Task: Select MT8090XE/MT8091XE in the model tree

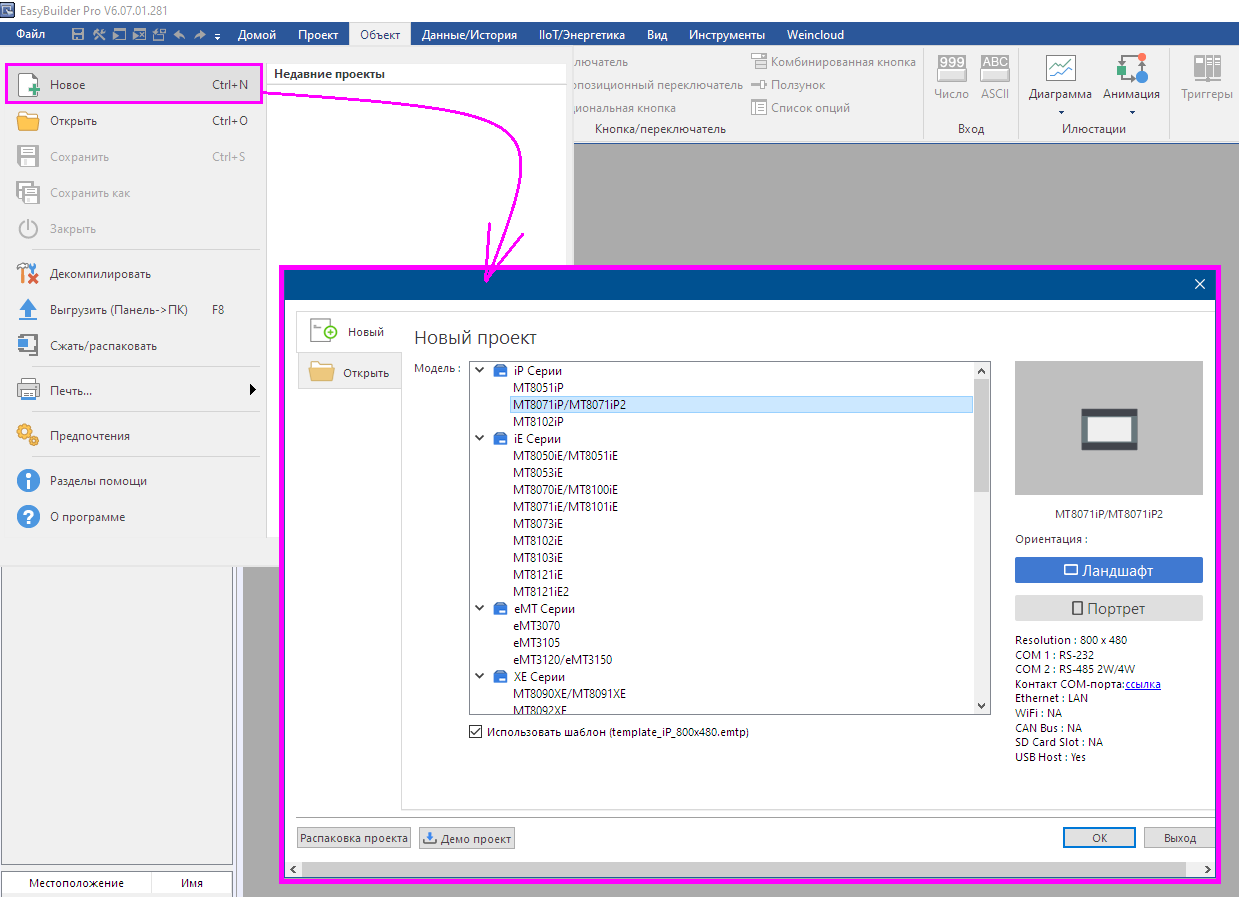Action: click(x=569, y=693)
